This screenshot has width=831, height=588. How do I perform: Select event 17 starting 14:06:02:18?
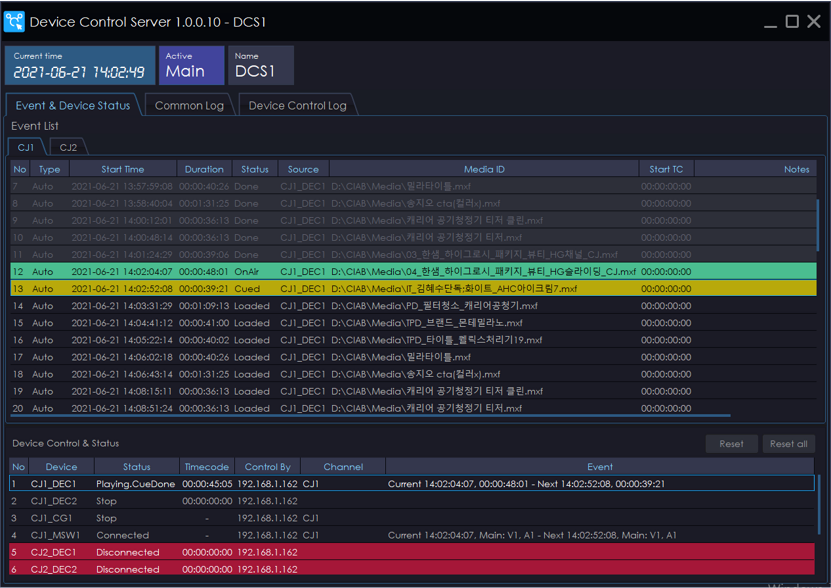pyautogui.click(x=413, y=357)
